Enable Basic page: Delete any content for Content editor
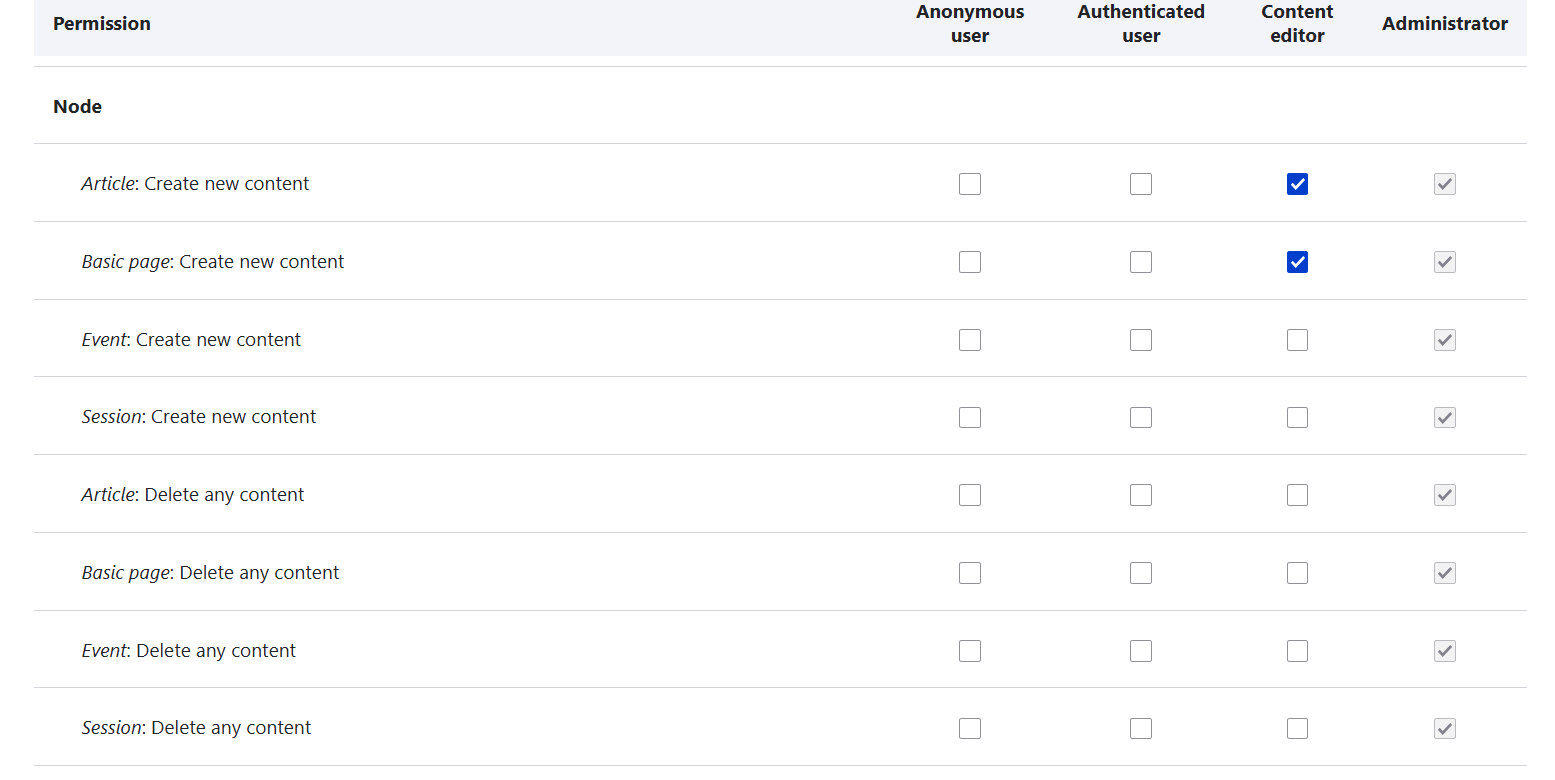Image resolution: width=1555 pixels, height=780 pixels. (1297, 573)
